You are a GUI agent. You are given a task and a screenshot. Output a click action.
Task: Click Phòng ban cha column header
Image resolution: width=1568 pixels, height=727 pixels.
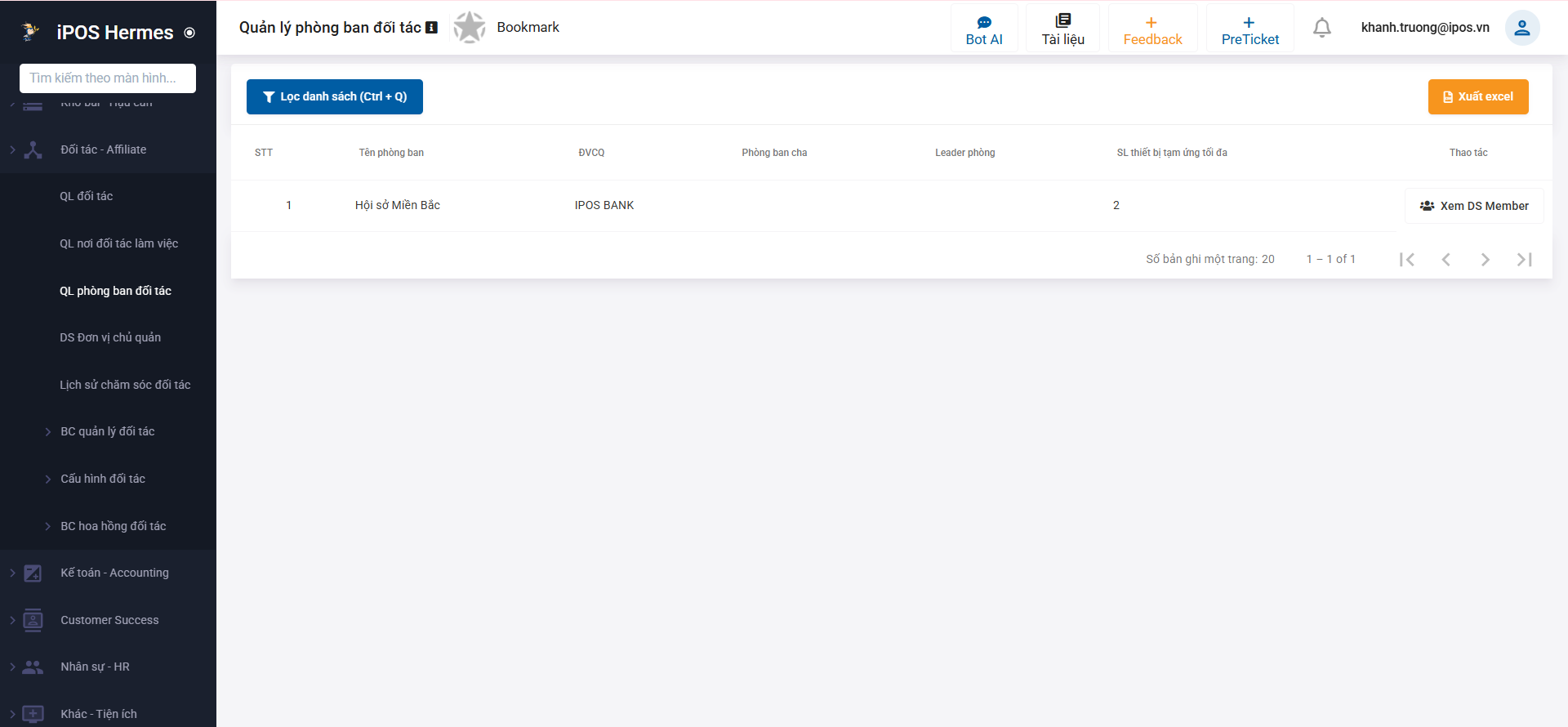[774, 153]
